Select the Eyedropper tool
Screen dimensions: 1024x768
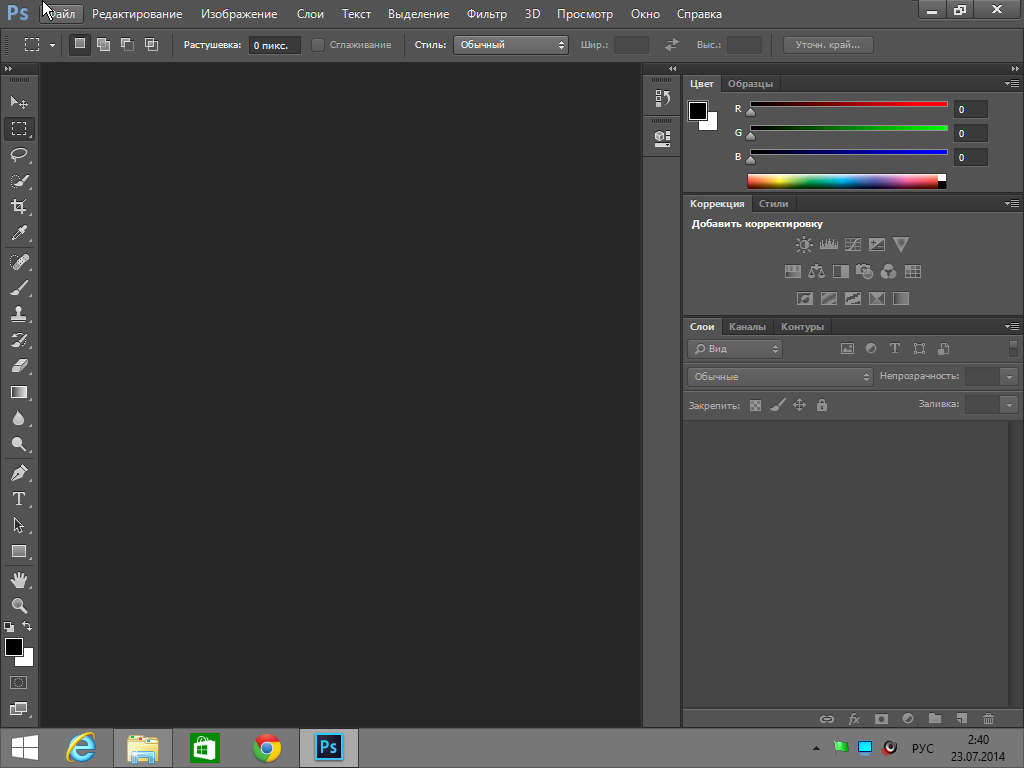(18, 233)
